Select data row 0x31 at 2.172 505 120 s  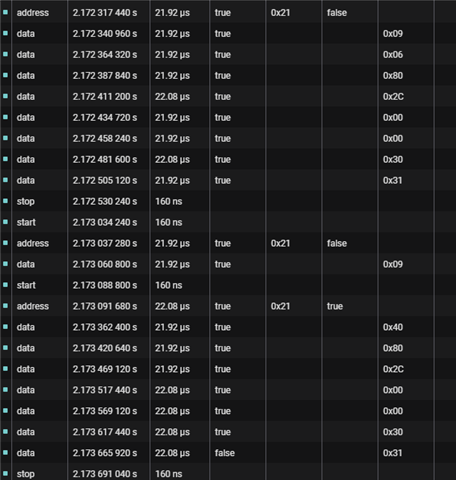tap(228, 180)
